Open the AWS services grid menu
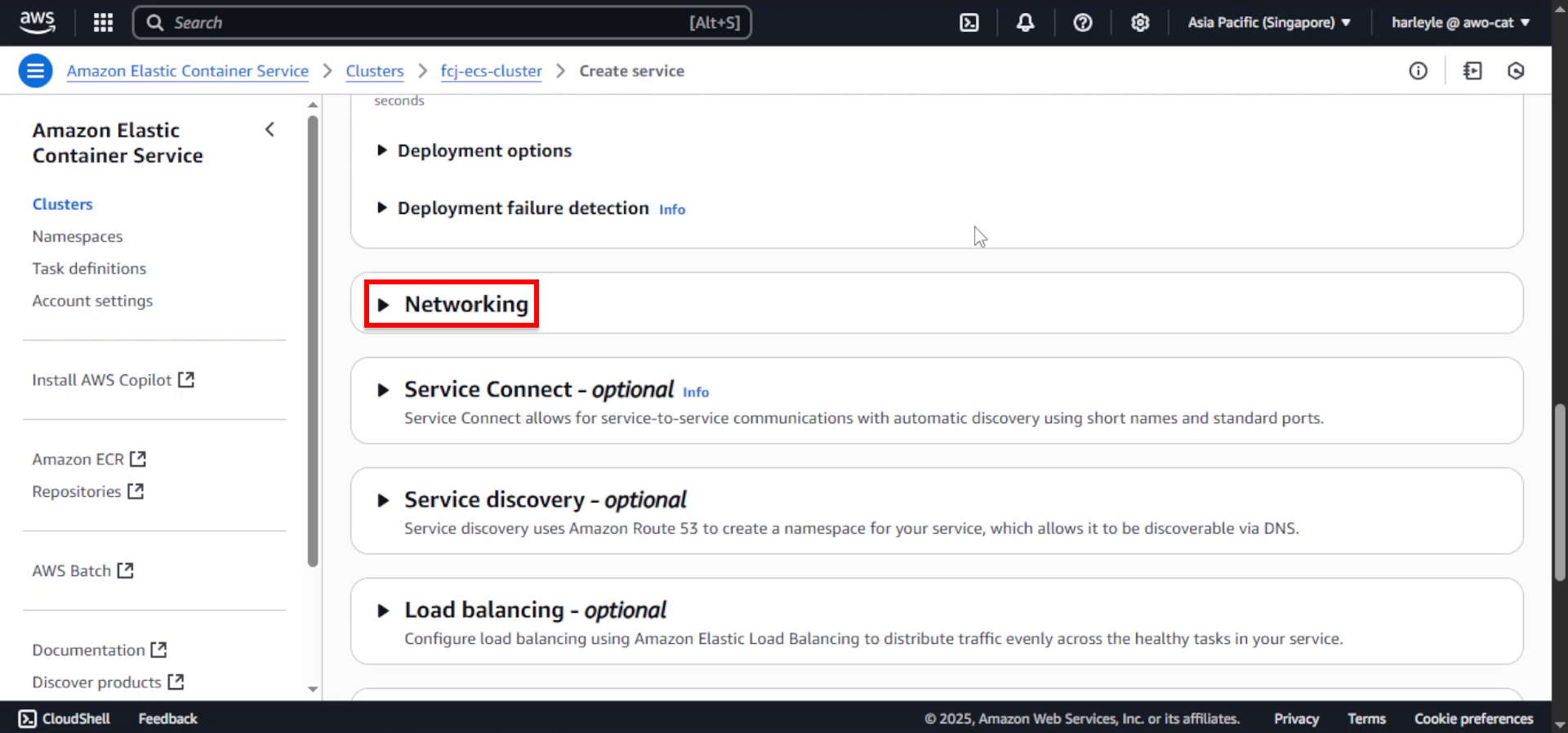Screen dimensions: 1568x733 pyautogui.click(x=103, y=22)
